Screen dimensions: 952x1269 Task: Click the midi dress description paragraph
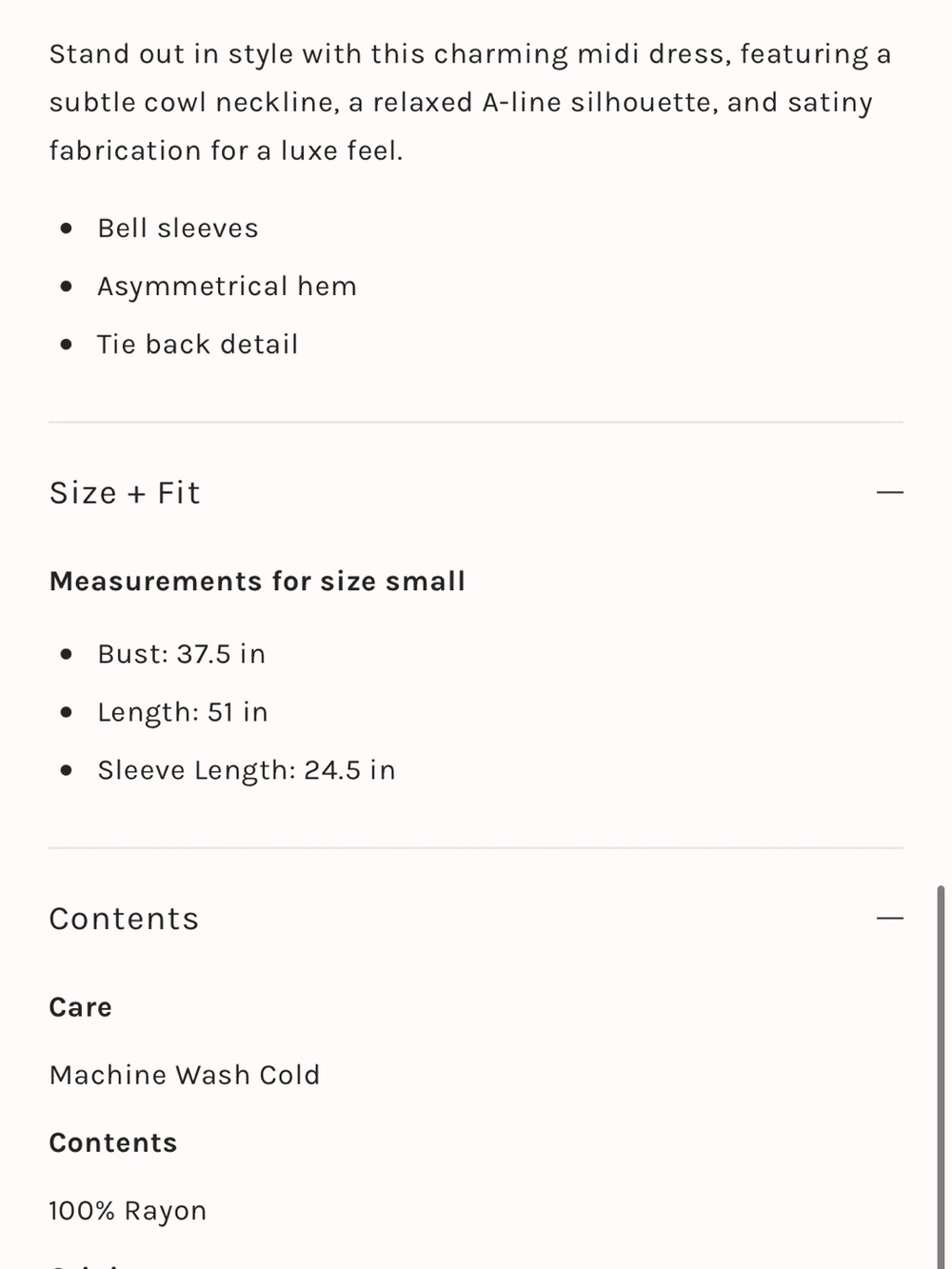[470, 102]
